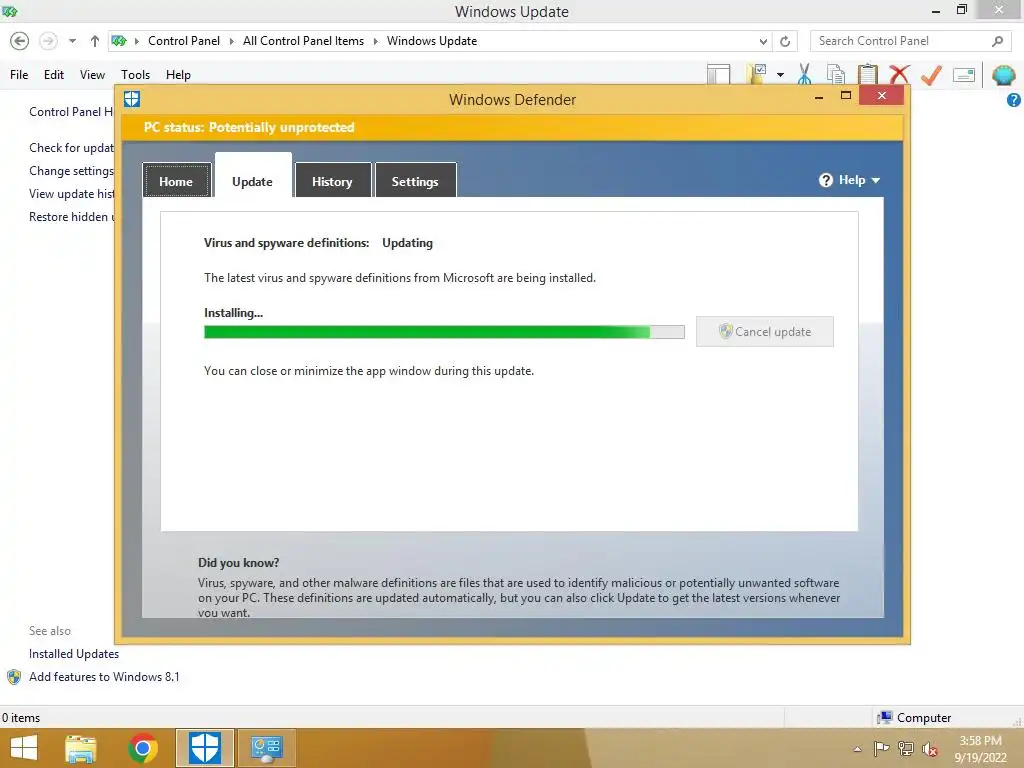Click the Action Center flag tray icon
The height and width of the screenshot is (768, 1024).
pyautogui.click(x=882, y=749)
